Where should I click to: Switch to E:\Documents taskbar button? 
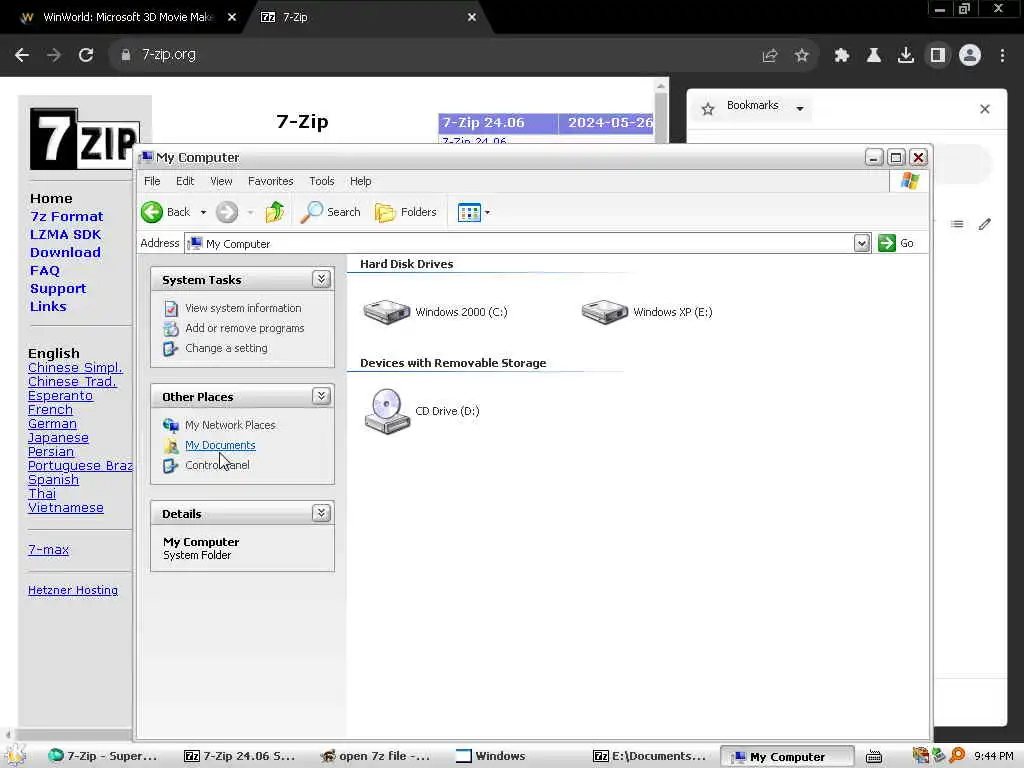tap(649, 756)
